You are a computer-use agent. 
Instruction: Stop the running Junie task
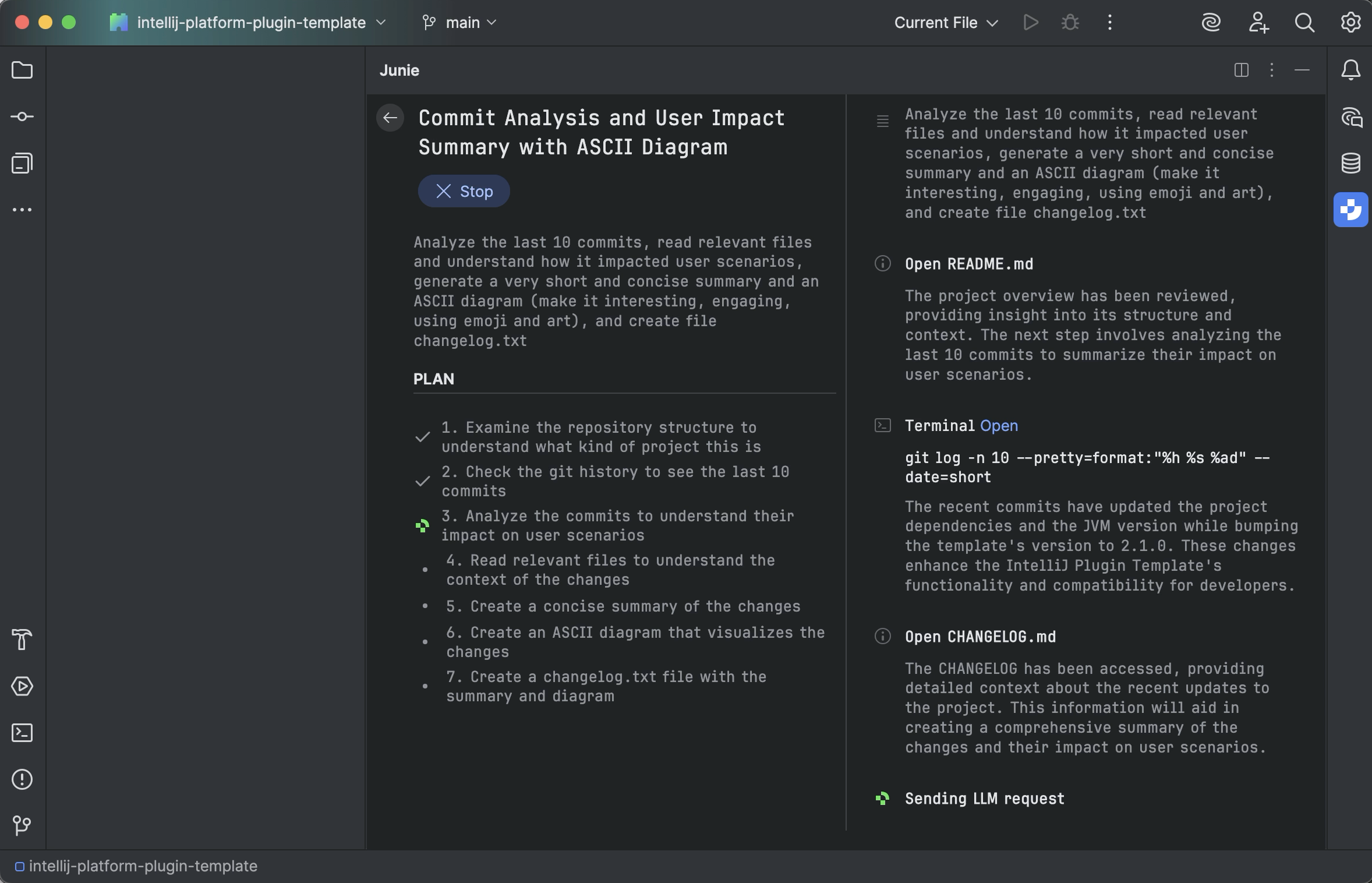463,191
